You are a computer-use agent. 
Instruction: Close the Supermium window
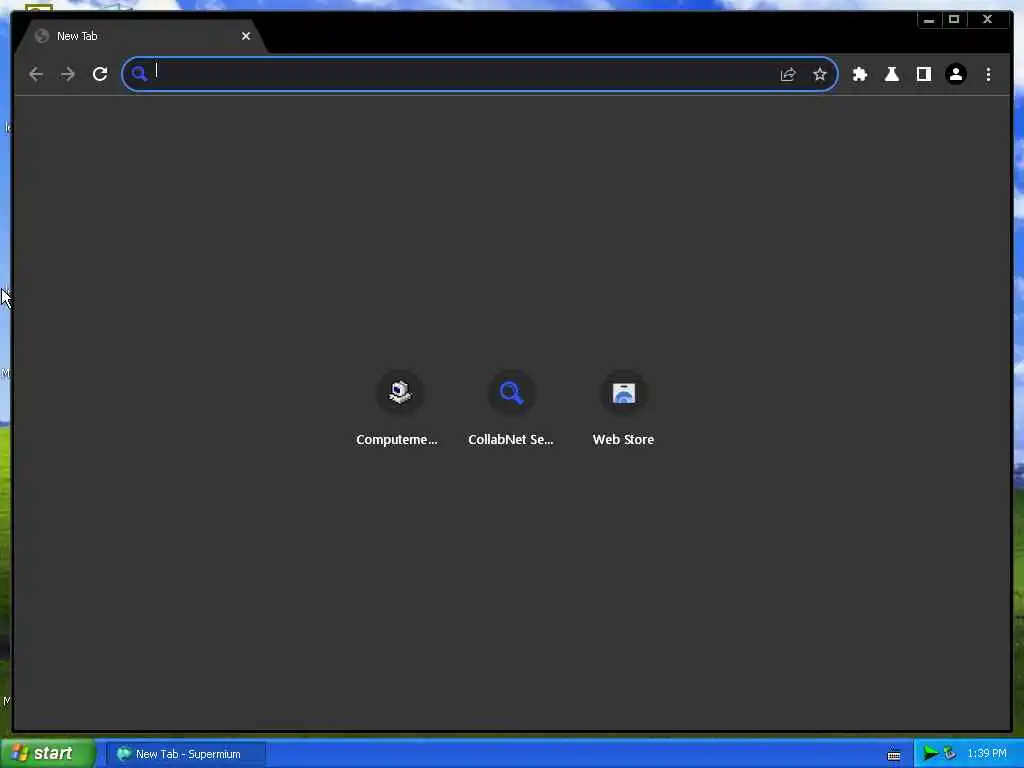click(987, 20)
